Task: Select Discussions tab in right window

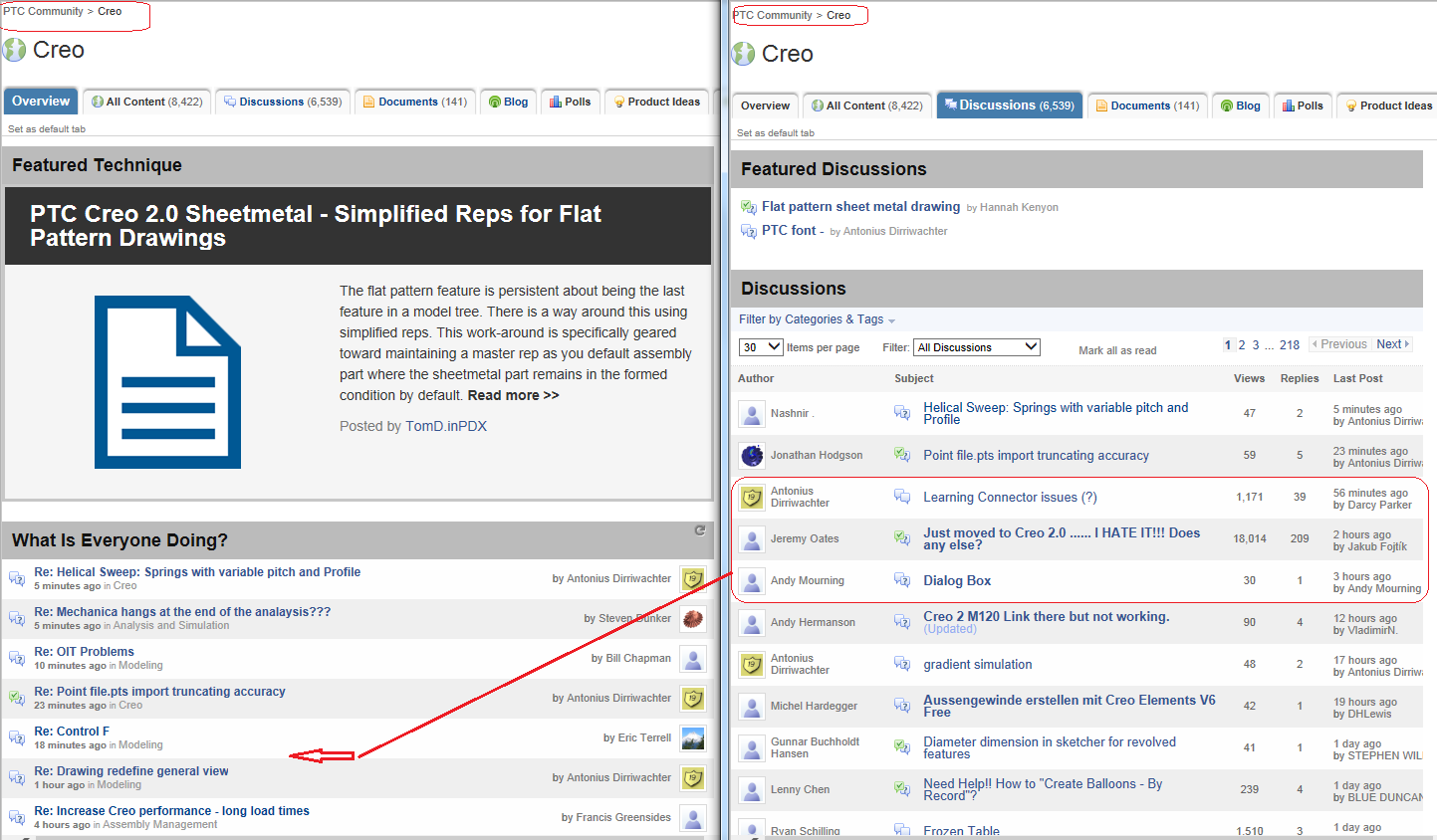Action: pos(1010,105)
